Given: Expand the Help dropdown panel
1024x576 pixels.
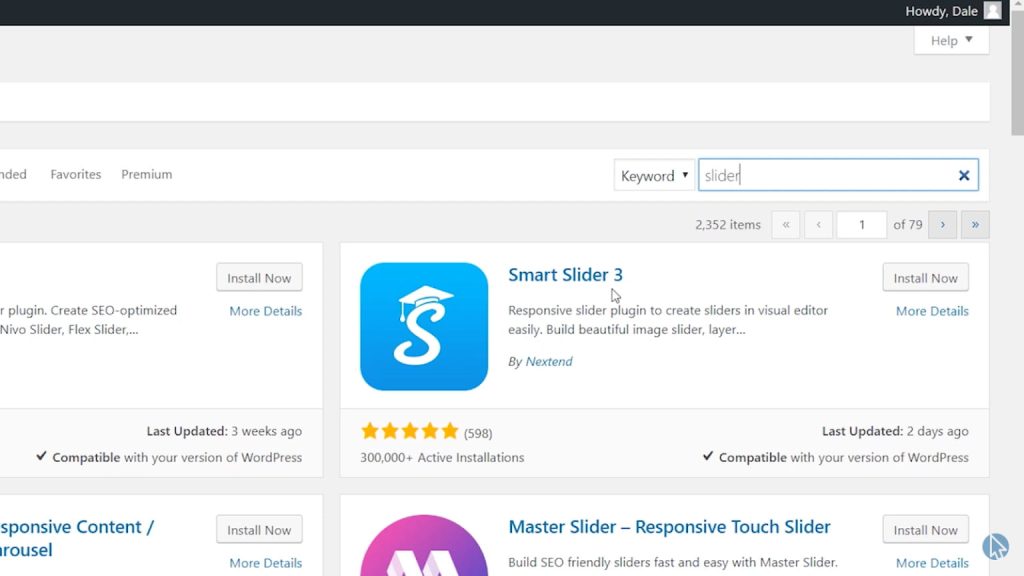Looking at the screenshot, I should coord(951,40).
